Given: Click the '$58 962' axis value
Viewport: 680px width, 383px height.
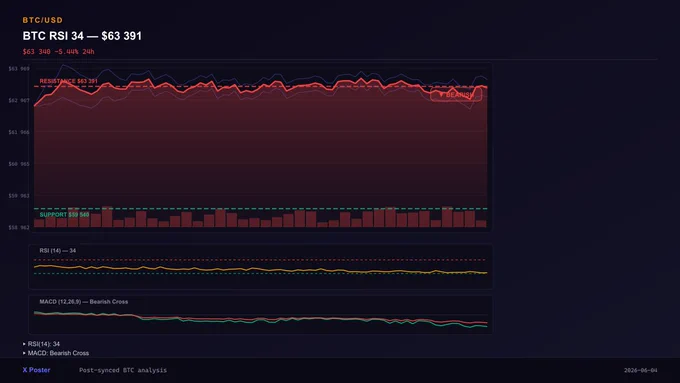Looking at the screenshot, I should click(19, 227).
